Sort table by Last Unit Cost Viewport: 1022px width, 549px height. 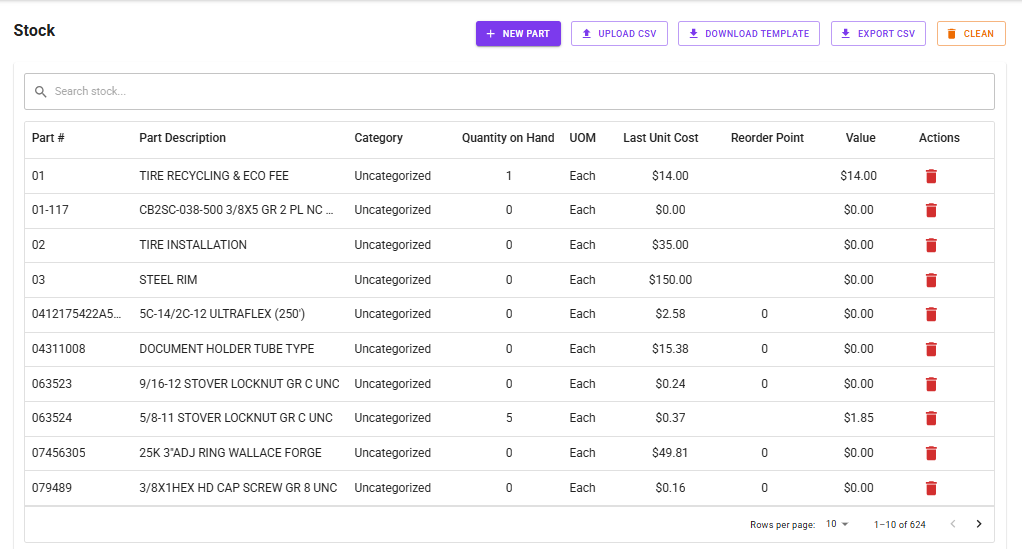pos(660,138)
